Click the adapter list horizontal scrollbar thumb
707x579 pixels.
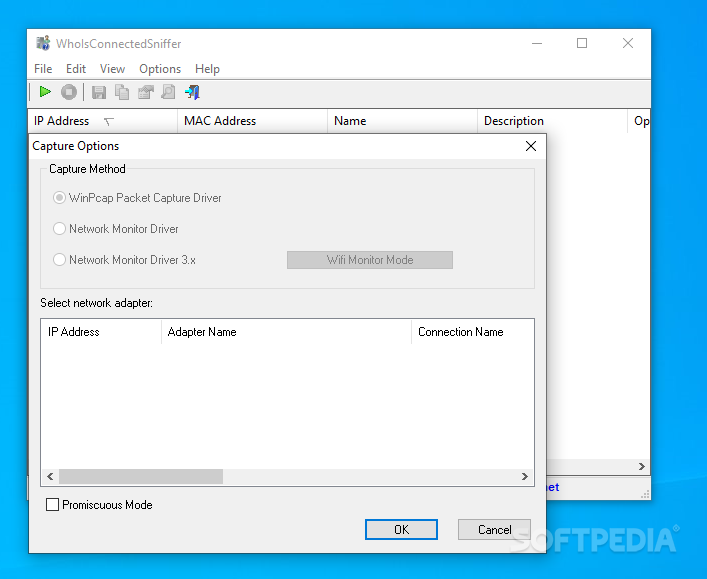(x=141, y=477)
